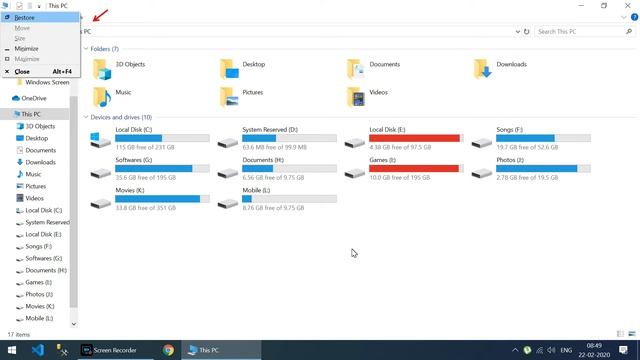Image resolution: width=640 pixels, height=360 pixels.
Task: Click the refresh icon beside the address bar
Action: (x=527, y=31)
